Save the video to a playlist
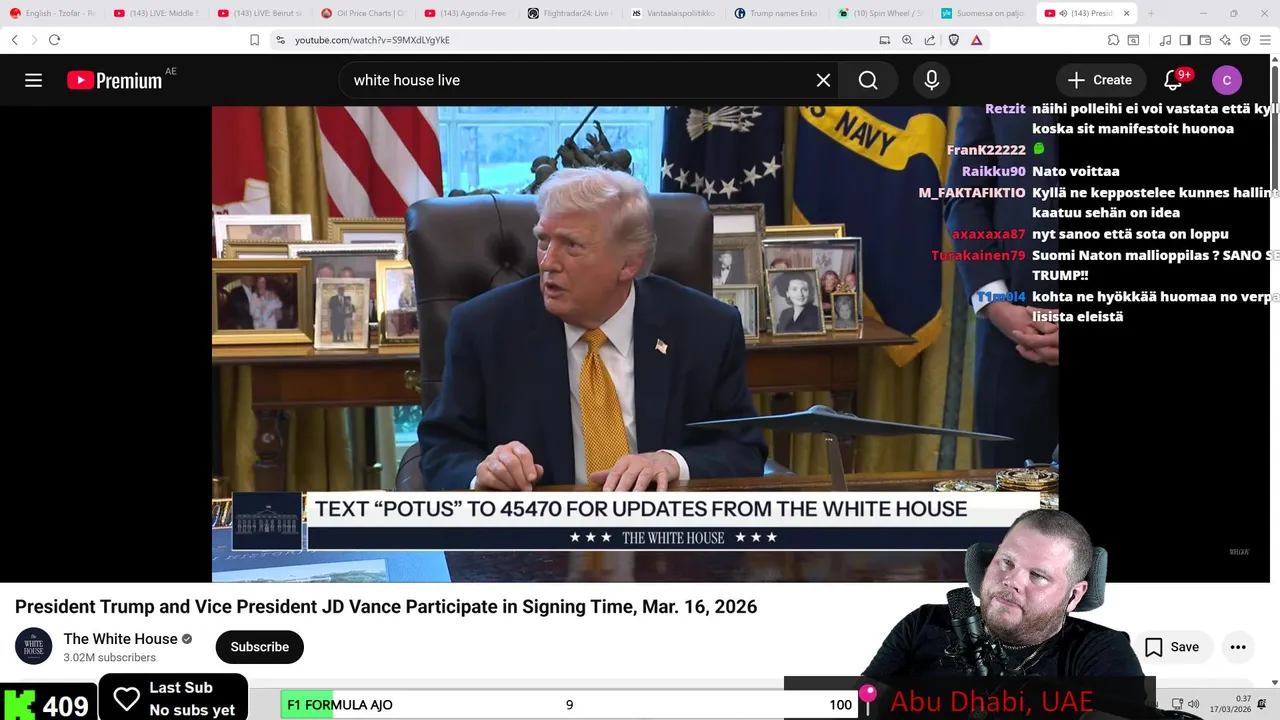The height and width of the screenshot is (720, 1280). pyautogui.click(x=1172, y=647)
